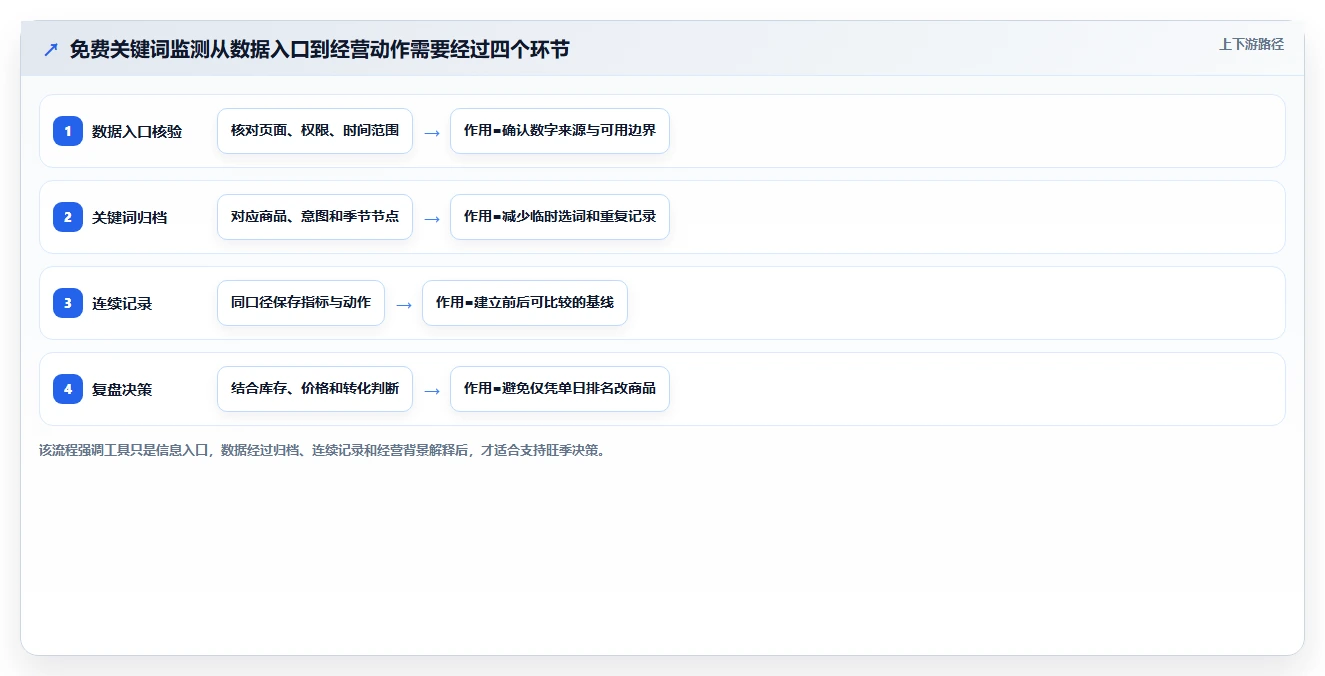This screenshot has height=676, width=1325.
Task: Select the 连续记录 step label
Action: pos(122,303)
